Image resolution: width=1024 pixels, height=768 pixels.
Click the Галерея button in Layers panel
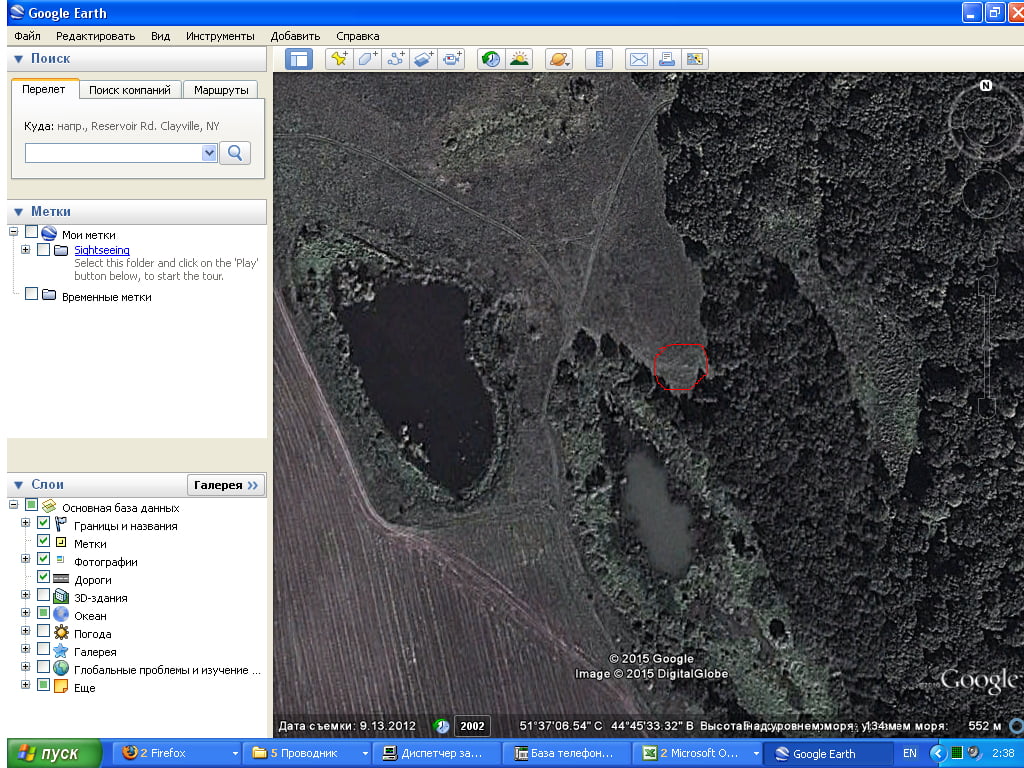226,485
